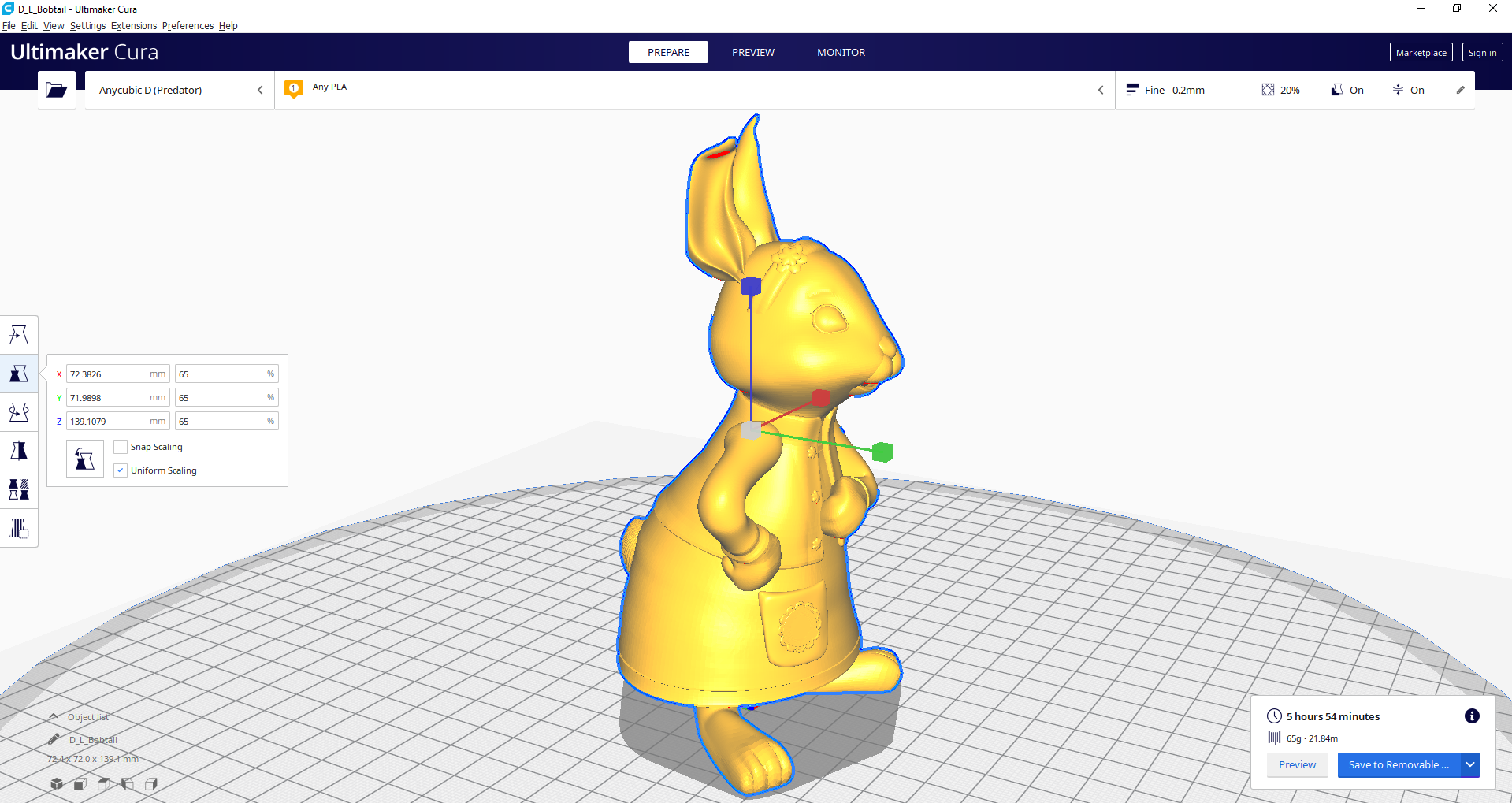Switch to top view cube

(103, 783)
